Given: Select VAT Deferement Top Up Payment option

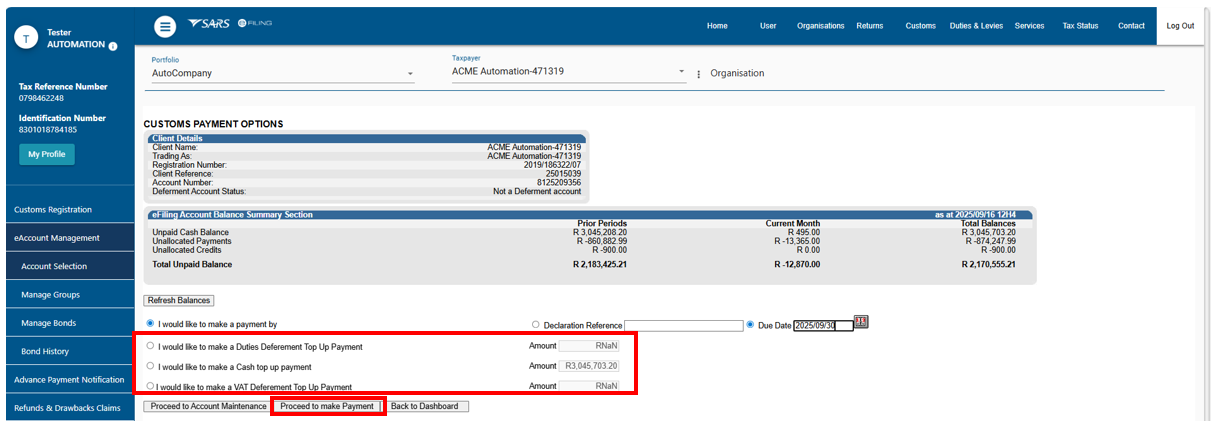Looking at the screenshot, I should point(150,386).
